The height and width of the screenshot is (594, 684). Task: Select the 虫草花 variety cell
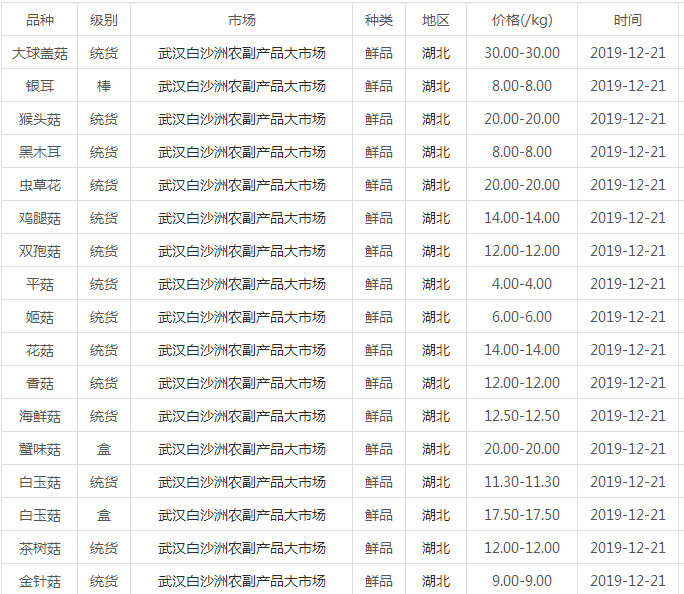pyautogui.click(x=40, y=185)
